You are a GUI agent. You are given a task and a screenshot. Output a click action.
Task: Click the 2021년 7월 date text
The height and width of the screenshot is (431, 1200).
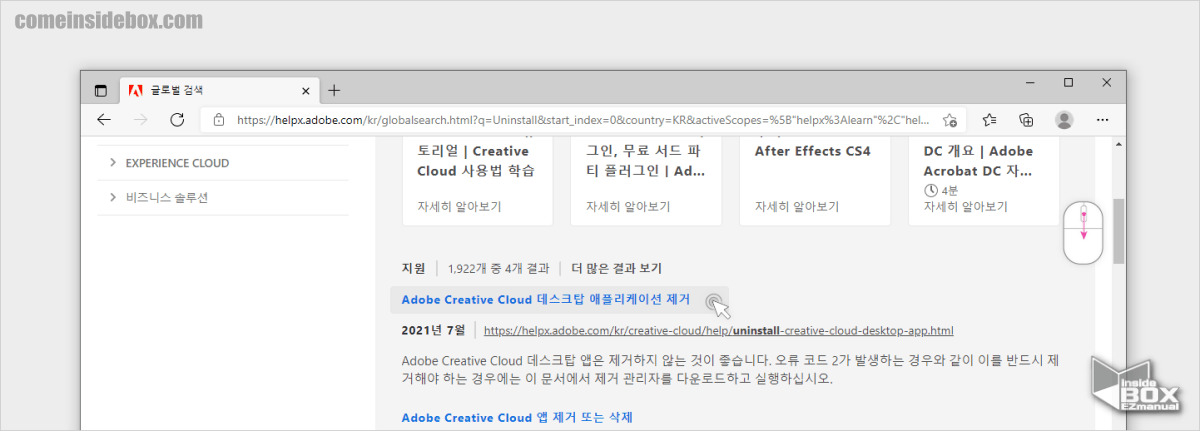point(433,330)
